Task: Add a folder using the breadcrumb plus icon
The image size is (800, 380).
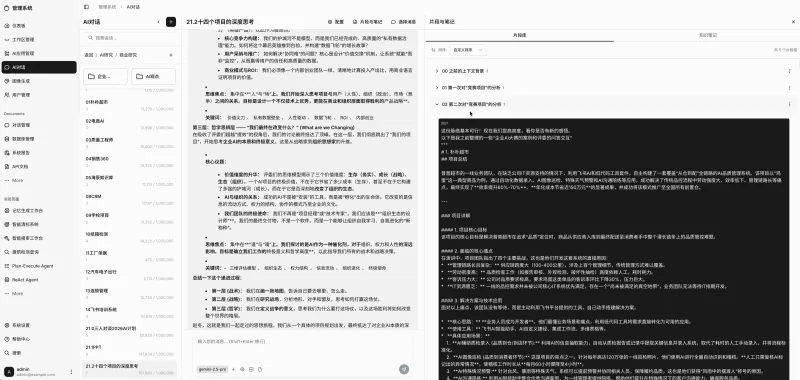Action: 170,55
